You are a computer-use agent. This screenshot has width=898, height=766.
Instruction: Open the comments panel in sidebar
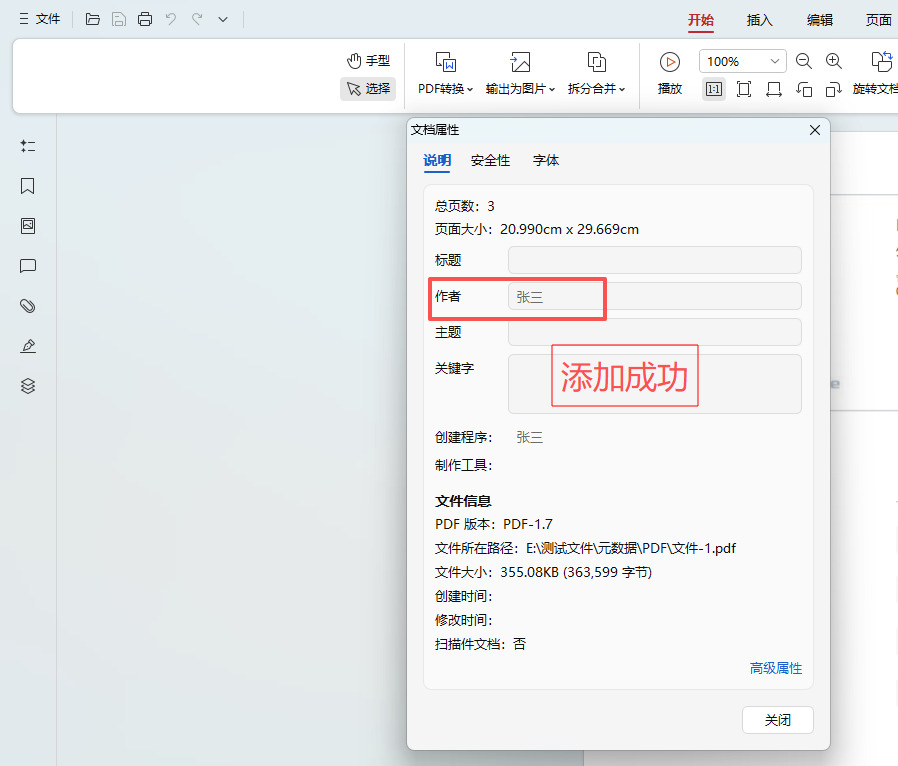coord(27,266)
